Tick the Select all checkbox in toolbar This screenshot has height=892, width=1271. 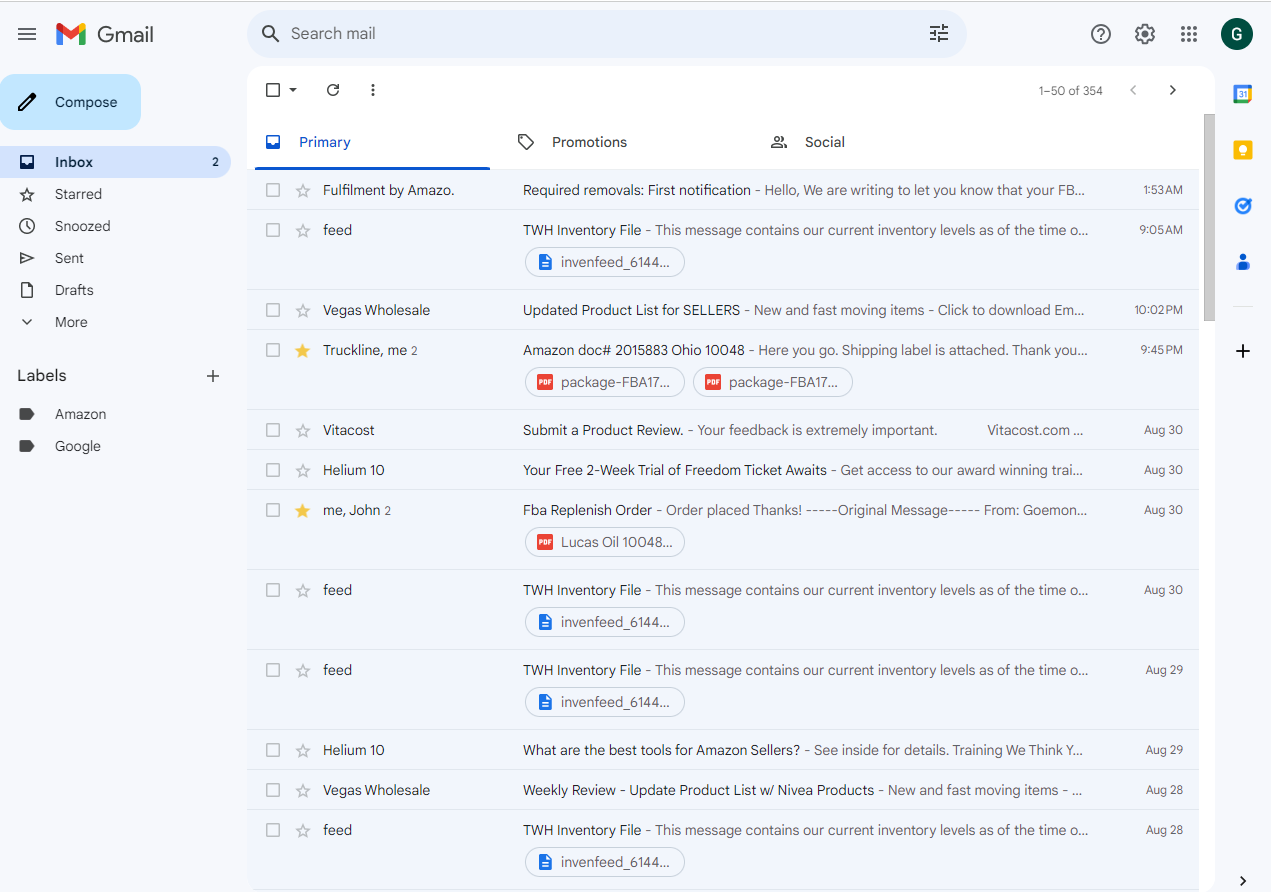[273, 90]
